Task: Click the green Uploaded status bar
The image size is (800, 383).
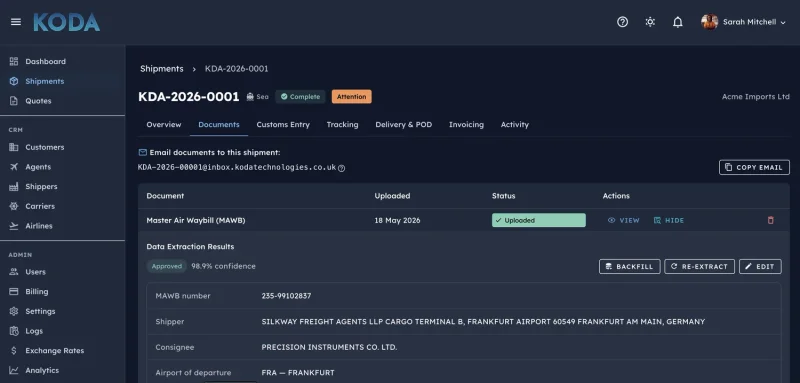Action: click(539, 220)
